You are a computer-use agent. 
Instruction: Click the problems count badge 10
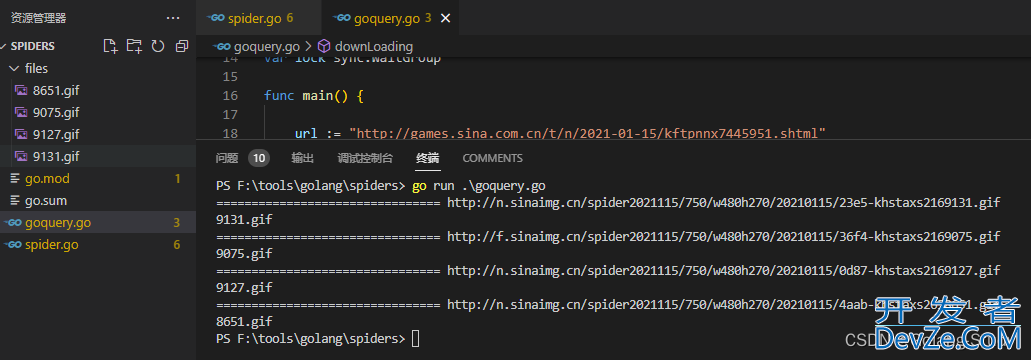click(259, 158)
